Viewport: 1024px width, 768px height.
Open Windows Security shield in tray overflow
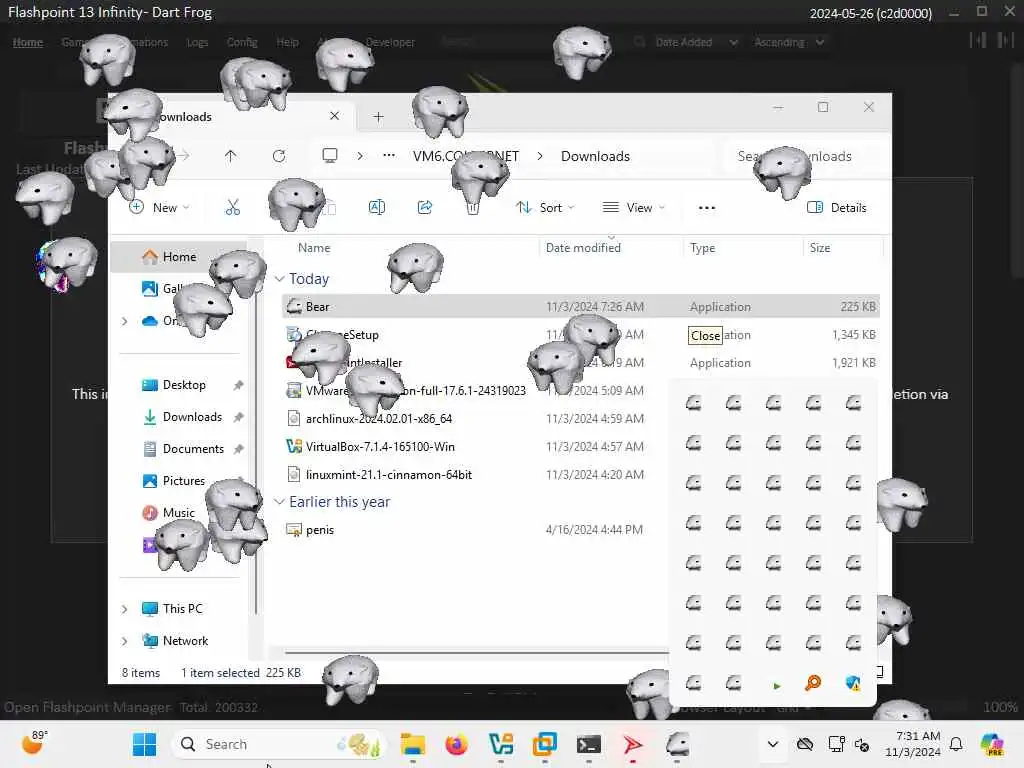pyautogui.click(x=853, y=683)
